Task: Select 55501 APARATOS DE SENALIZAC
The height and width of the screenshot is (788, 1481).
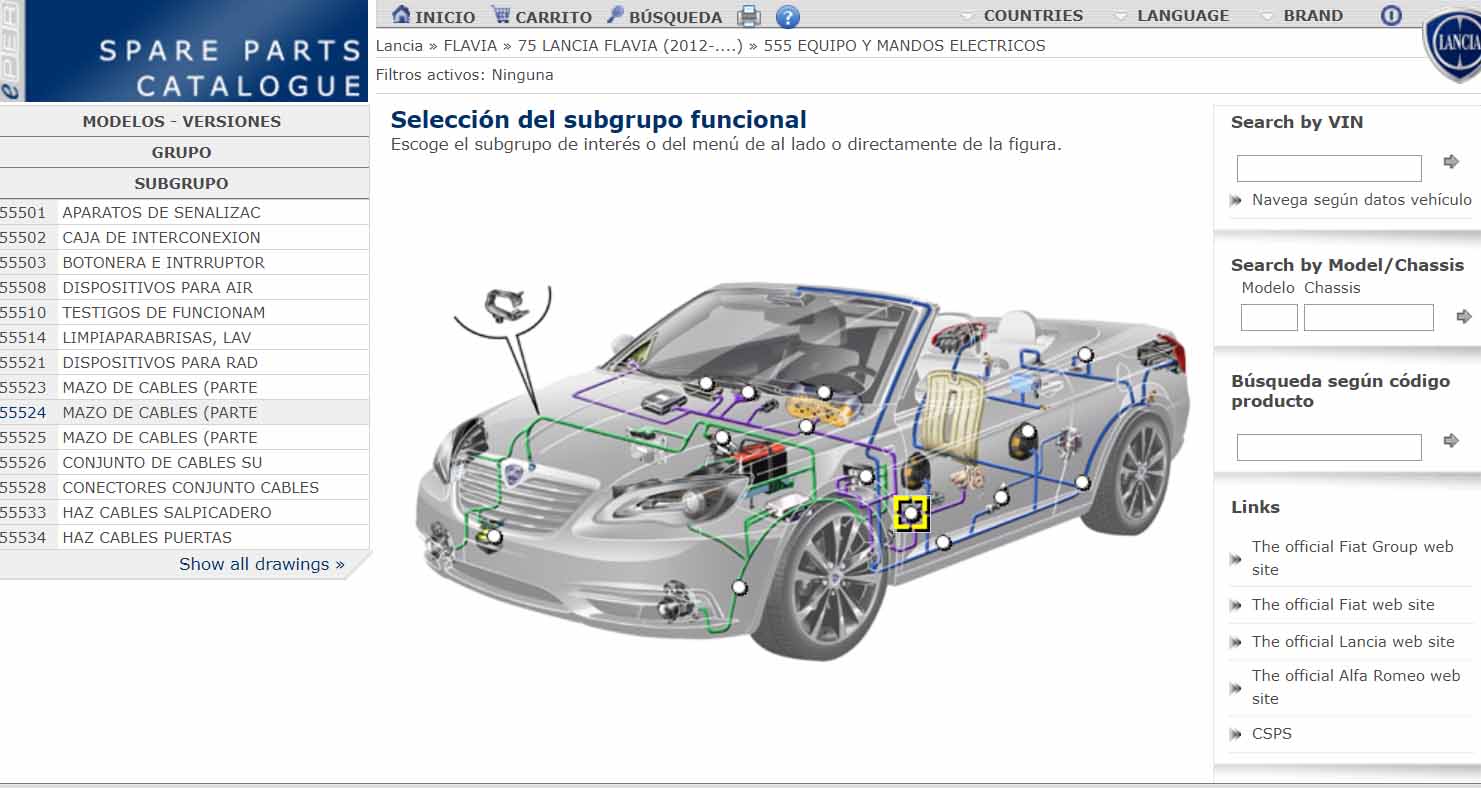Action: [184, 212]
